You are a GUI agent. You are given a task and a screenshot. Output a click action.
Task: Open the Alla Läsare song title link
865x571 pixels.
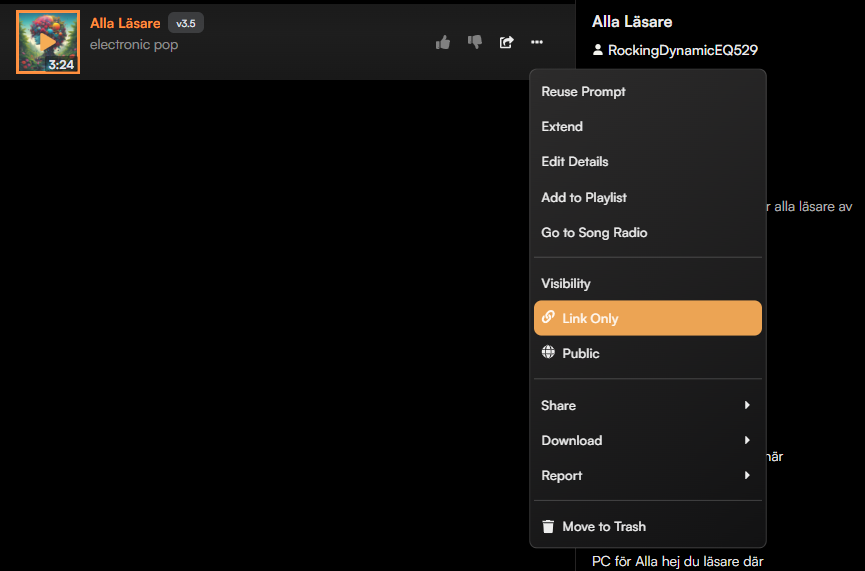[x=125, y=23]
